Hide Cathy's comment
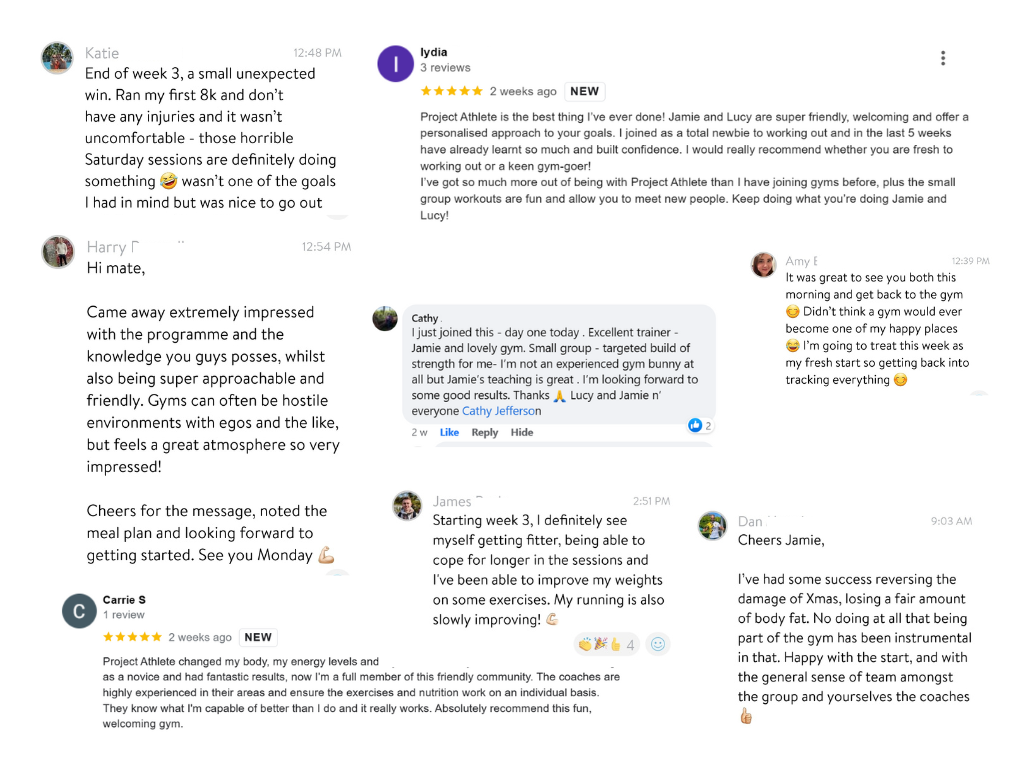1024x768 pixels. 522,432
